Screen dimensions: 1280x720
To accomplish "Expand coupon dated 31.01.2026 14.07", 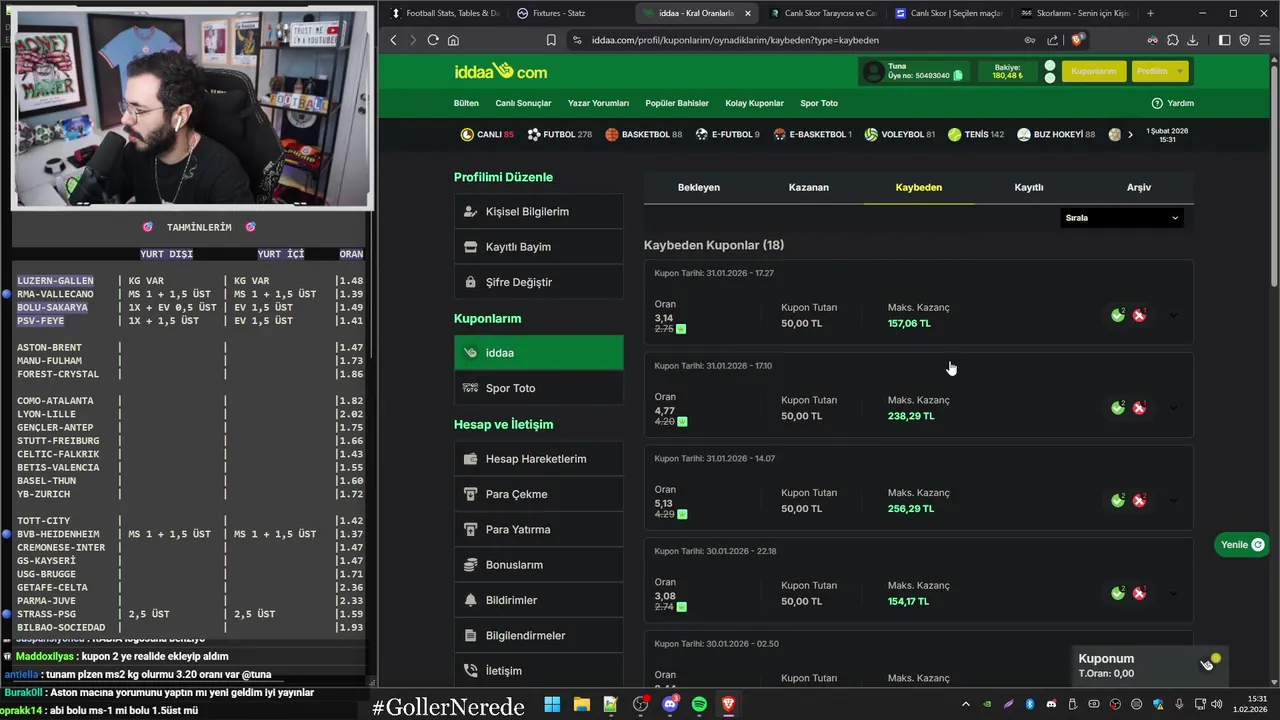I will [x=1173, y=500].
